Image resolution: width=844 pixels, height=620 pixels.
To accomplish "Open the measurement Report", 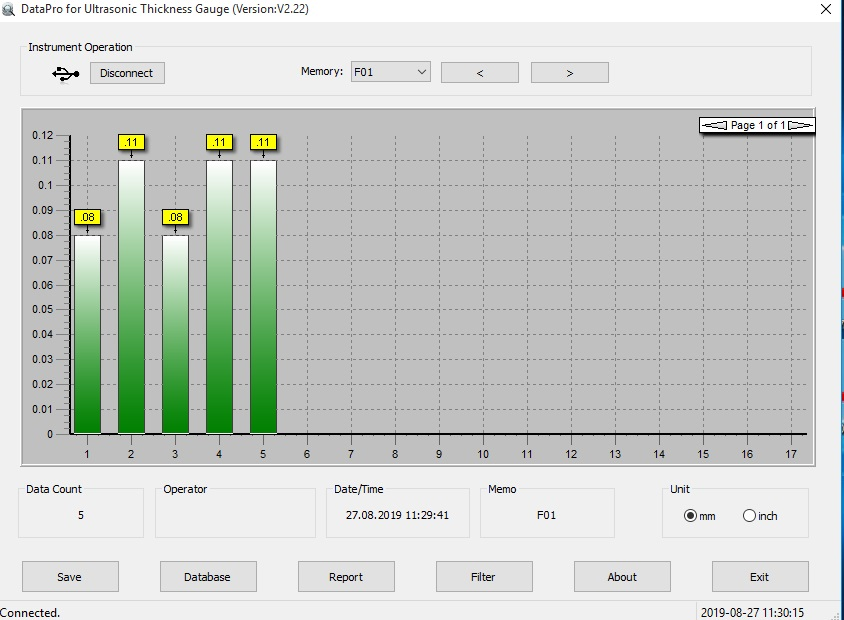I will (x=346, y=576).
